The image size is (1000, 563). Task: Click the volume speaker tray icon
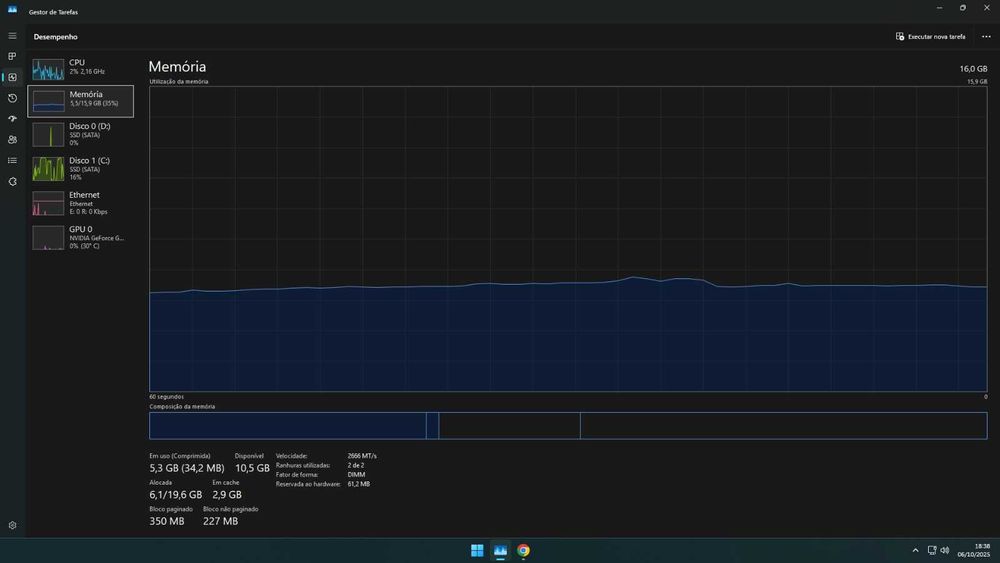(945, 550)
